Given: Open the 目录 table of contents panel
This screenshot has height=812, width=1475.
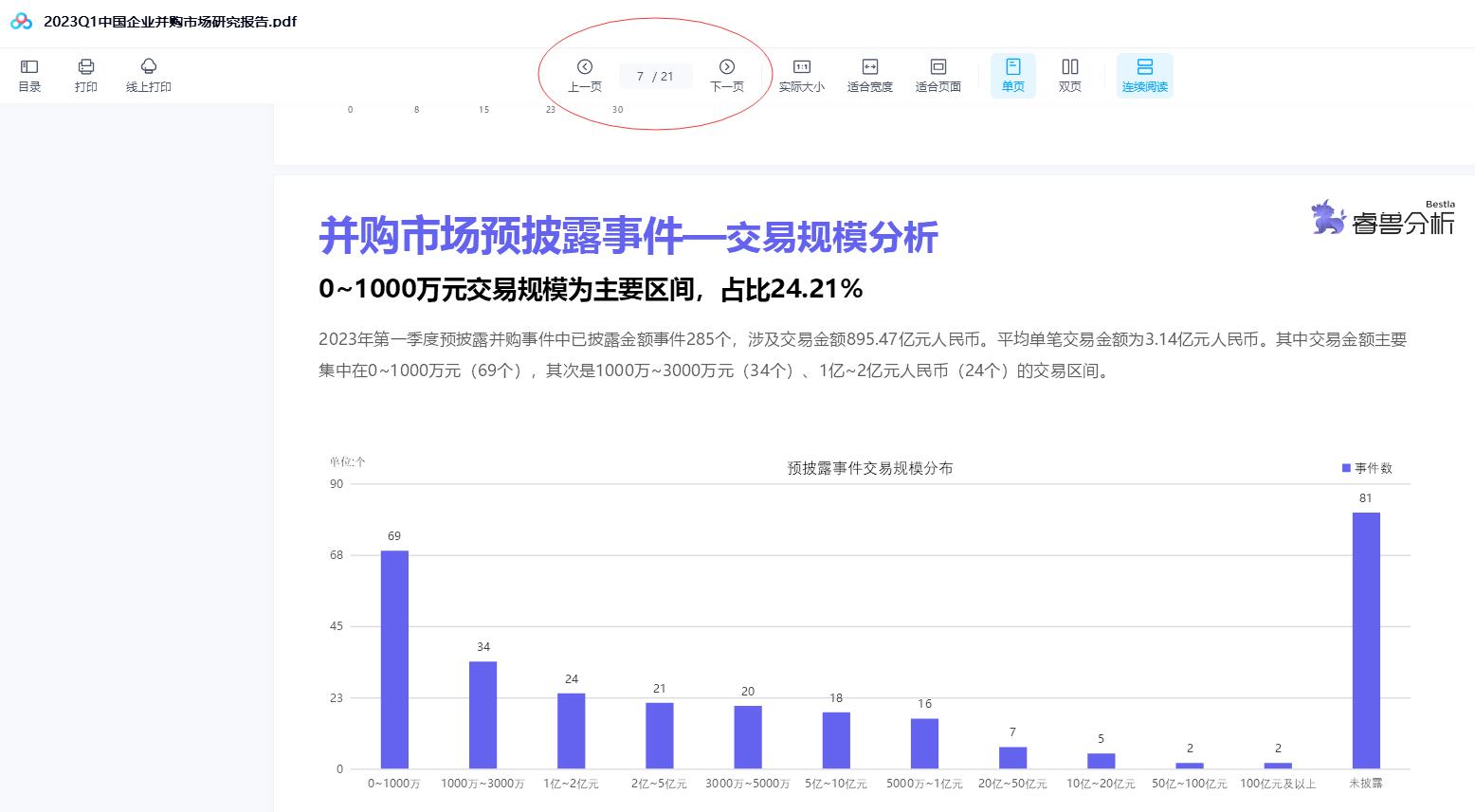Looking at the screenshot, I should coord(29,75).
